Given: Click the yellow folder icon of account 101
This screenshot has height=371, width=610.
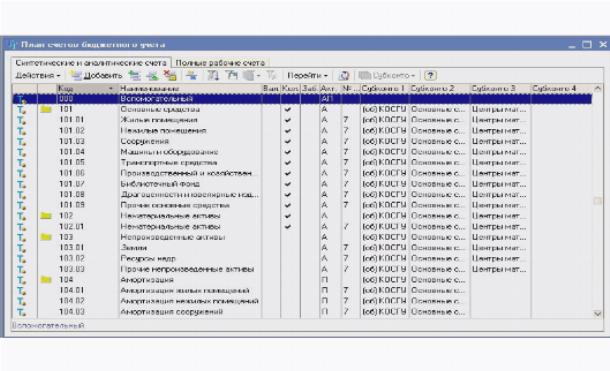Looking at the screenshot, I should tap(46, 109).
